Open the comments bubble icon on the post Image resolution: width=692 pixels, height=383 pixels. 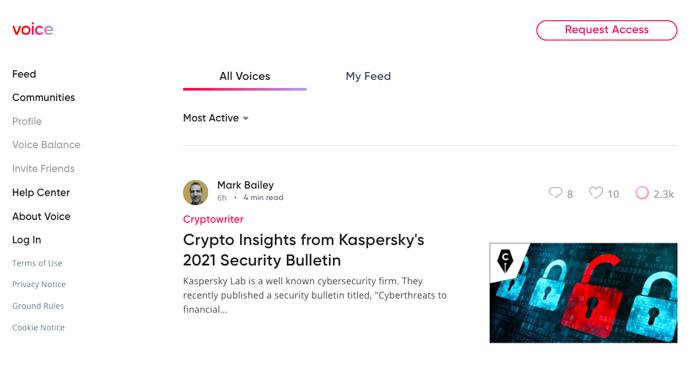(x=555, y=193)
